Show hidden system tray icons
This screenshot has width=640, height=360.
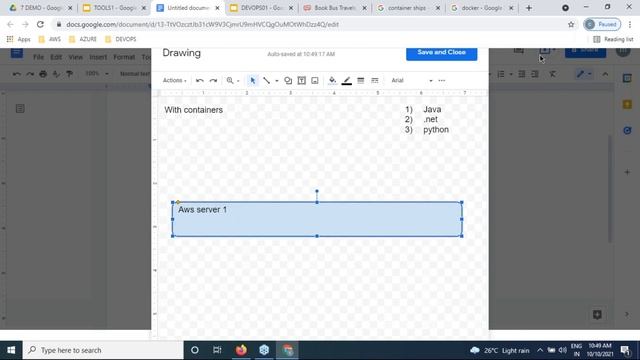click(540, 350)
